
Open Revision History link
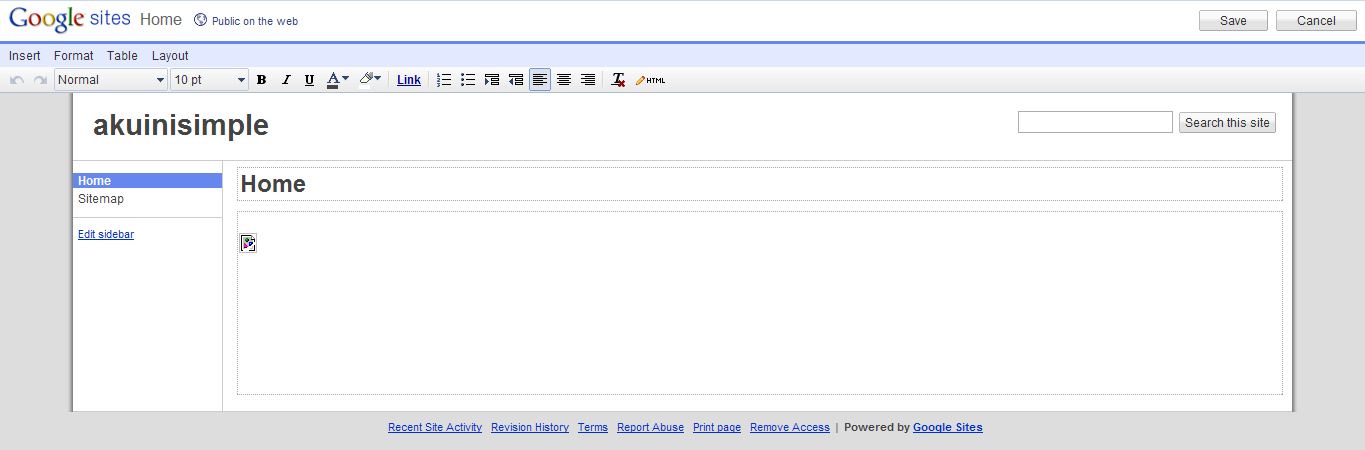pyautogui.click(x=530, y=427)
